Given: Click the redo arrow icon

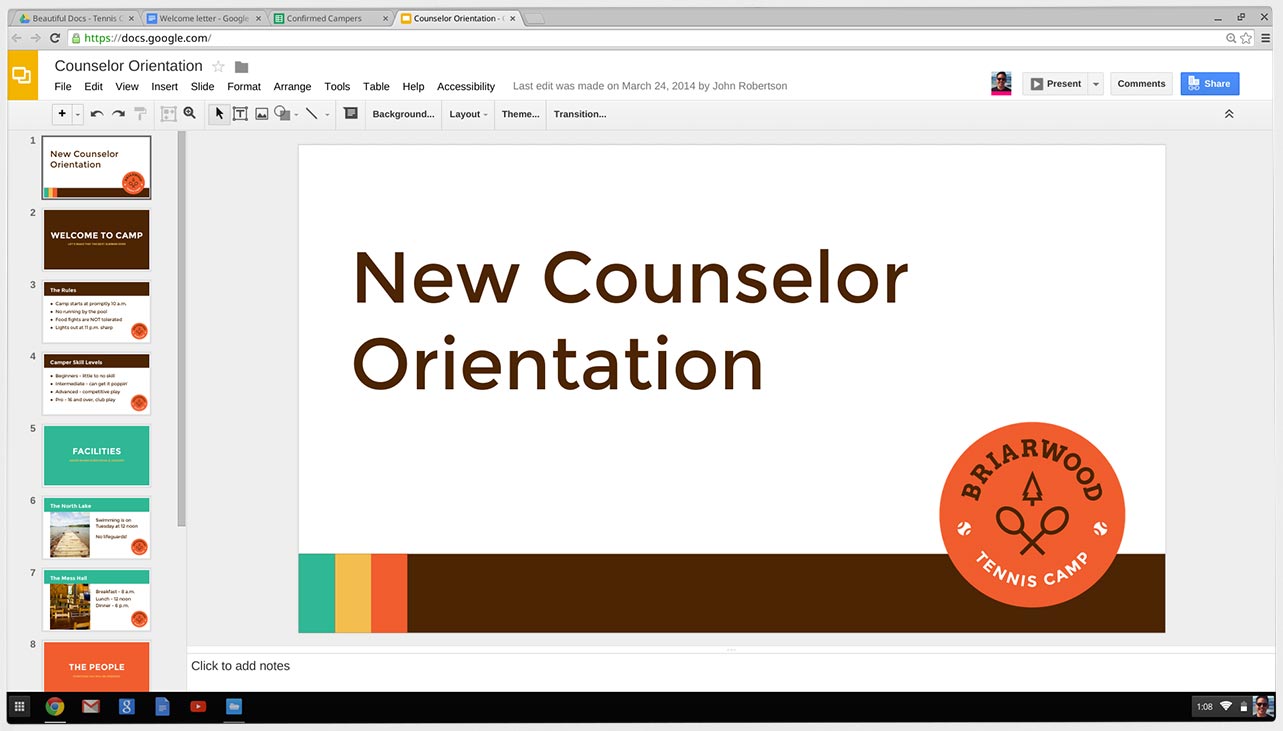Looking at the screenshot, I should point(118,114).
